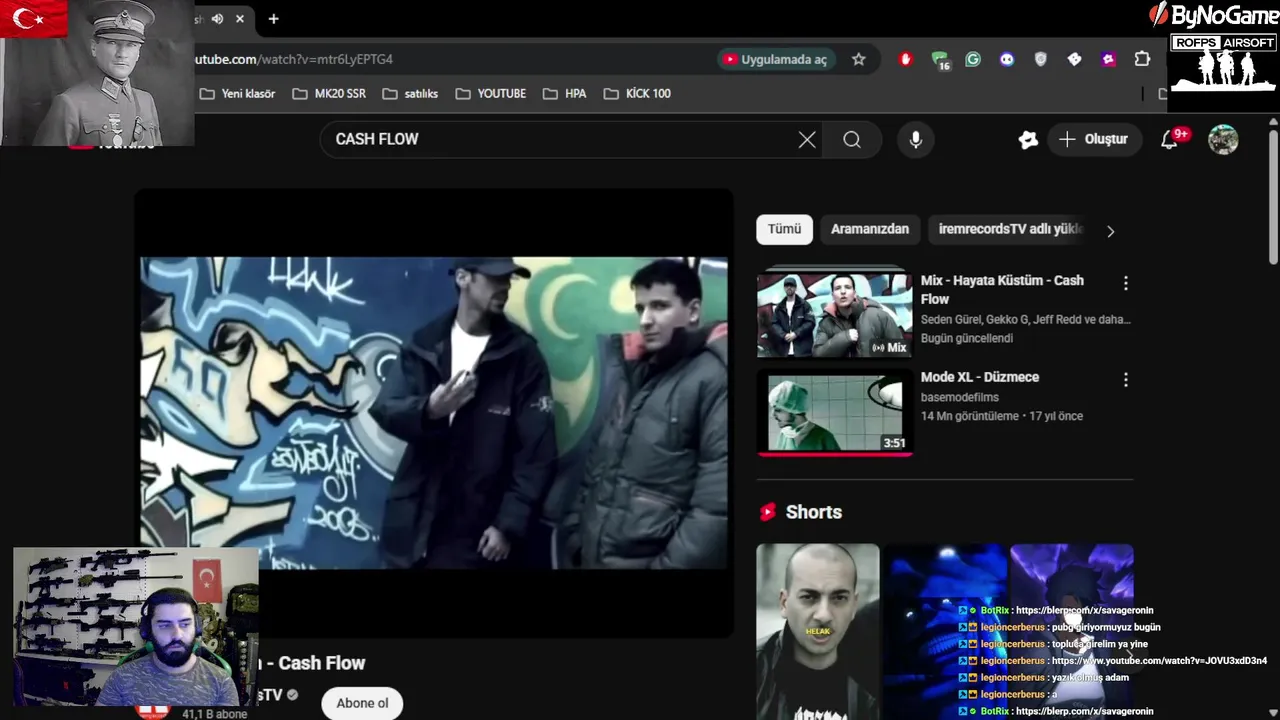The height and width of the screenshot is (720, 1280).
Task: Click the Shorts section header
Action: (x=800, y=512)
